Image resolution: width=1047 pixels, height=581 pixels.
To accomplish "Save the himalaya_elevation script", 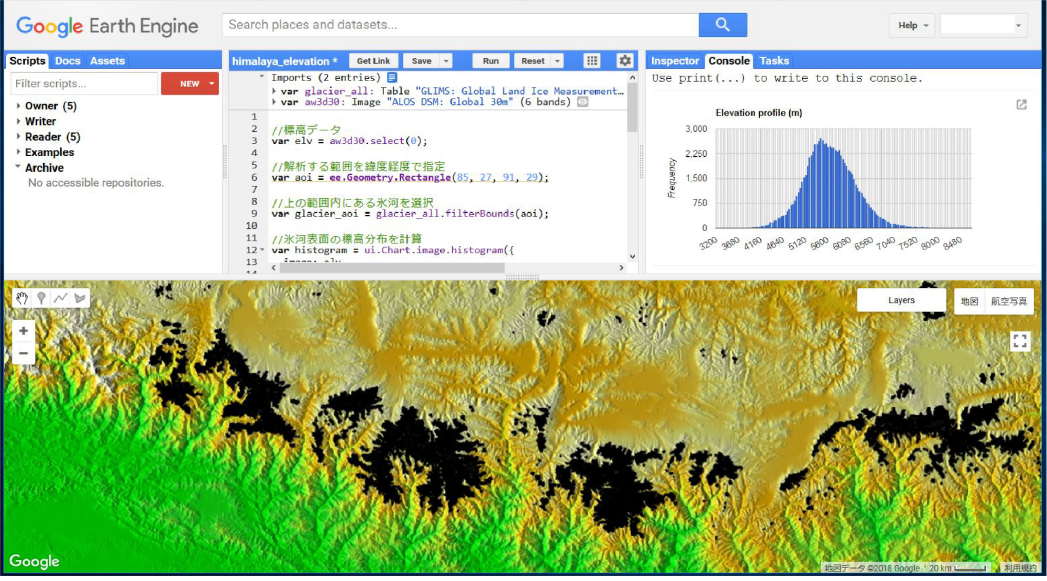I will click(x=421, y=61).
